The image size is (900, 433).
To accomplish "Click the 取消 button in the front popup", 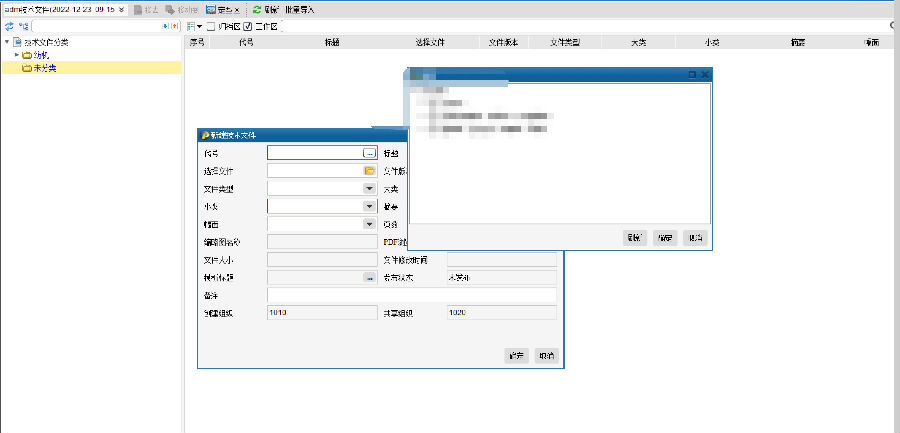I will [695, 238].
